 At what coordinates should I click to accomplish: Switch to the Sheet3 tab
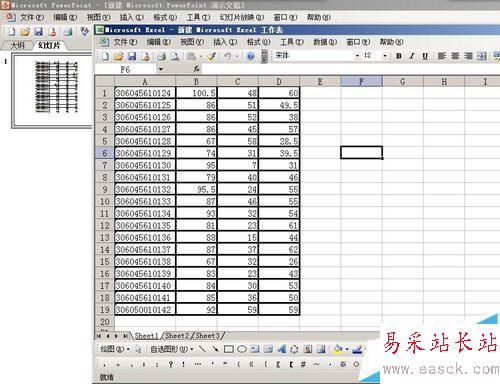coord(207,336)
